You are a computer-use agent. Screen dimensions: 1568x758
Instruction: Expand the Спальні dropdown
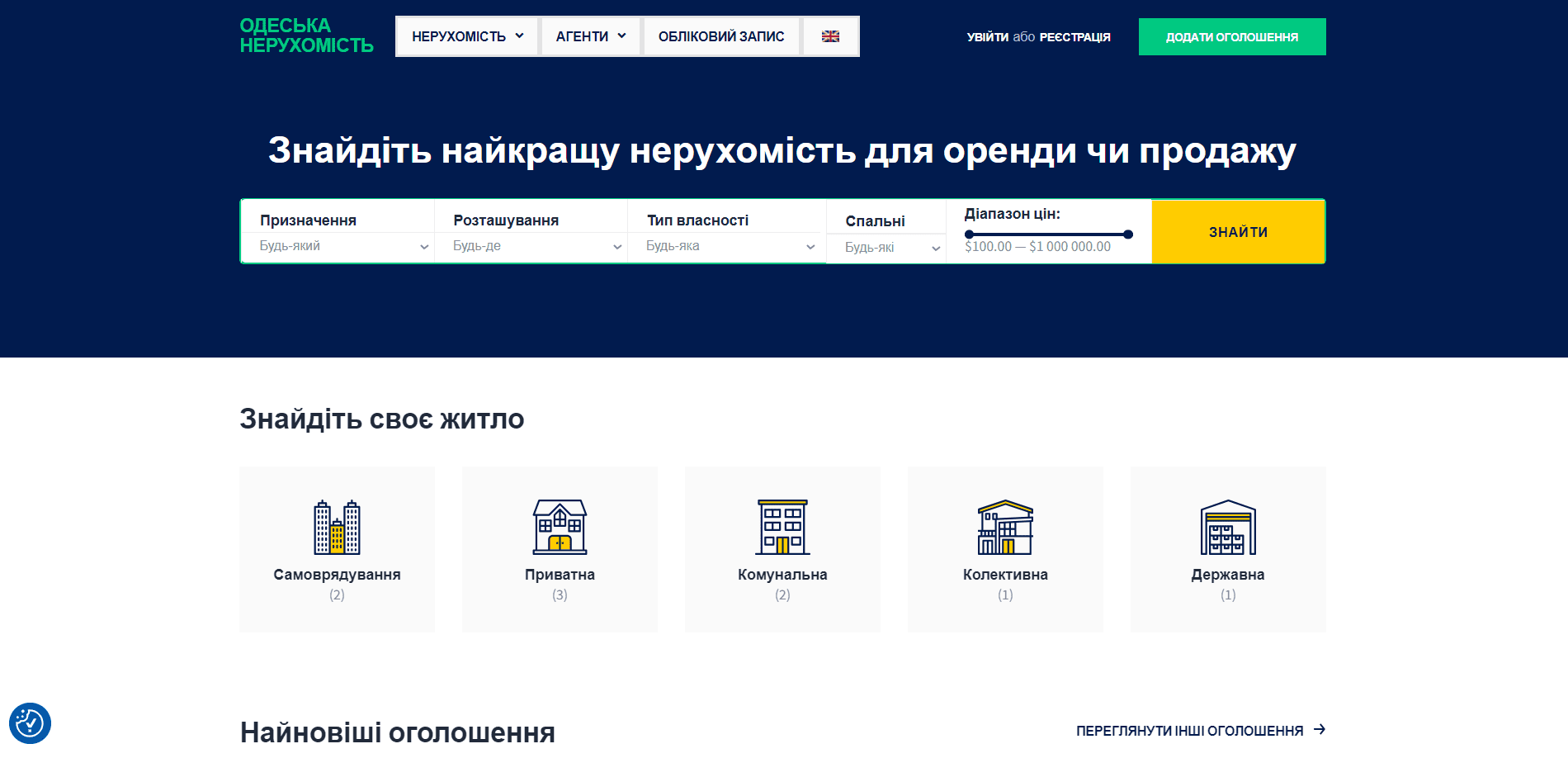(x=886, y=247)
